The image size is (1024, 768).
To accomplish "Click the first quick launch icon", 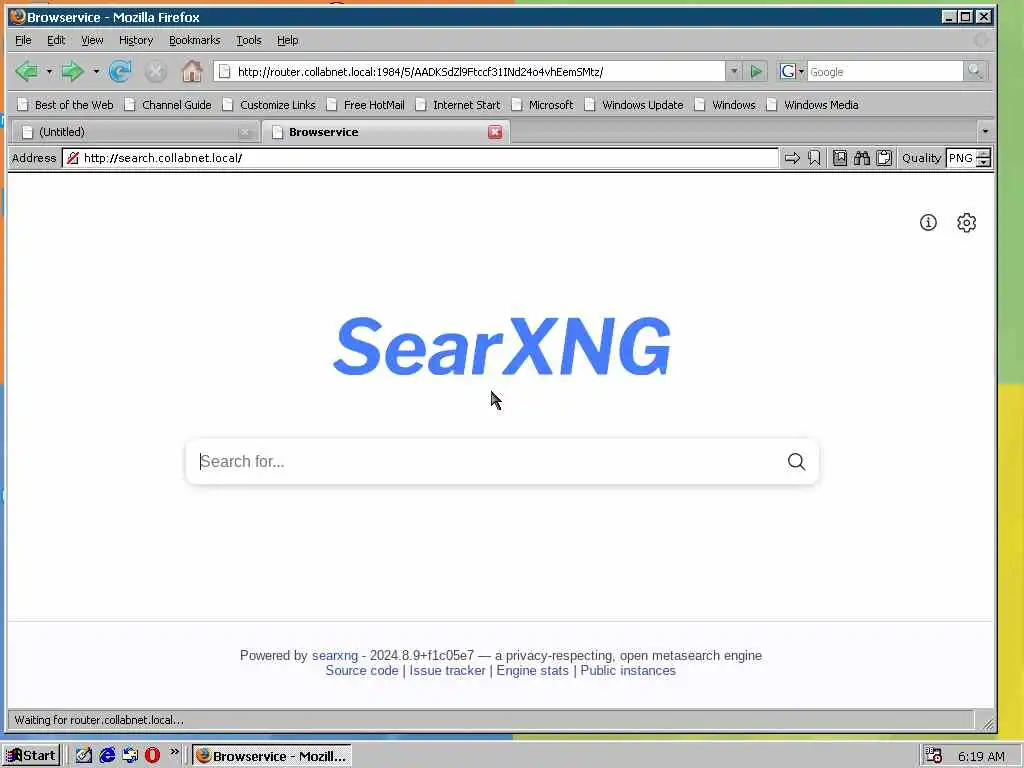I will [x=84, y=756].
